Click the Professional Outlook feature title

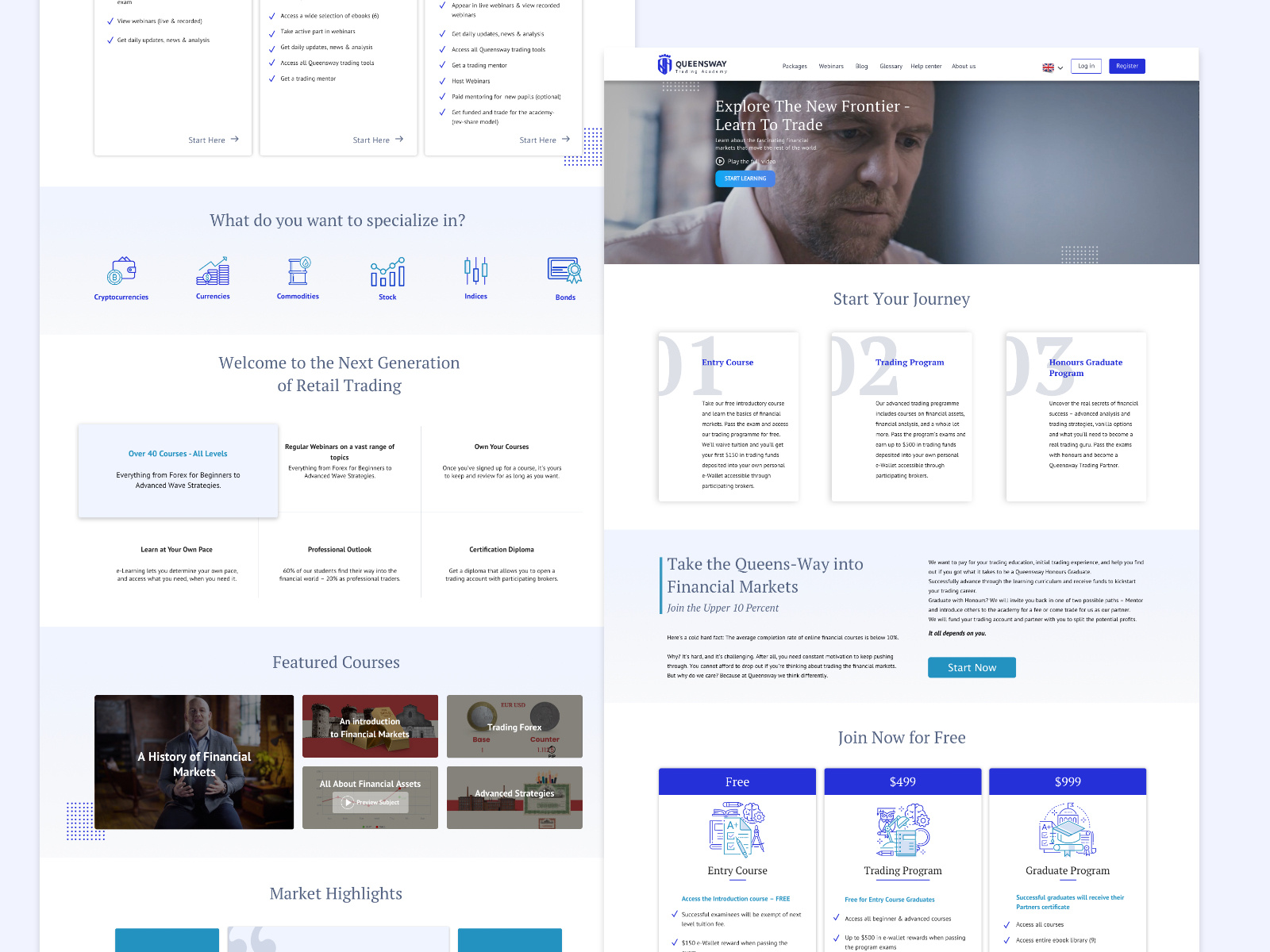pos(340,549)
